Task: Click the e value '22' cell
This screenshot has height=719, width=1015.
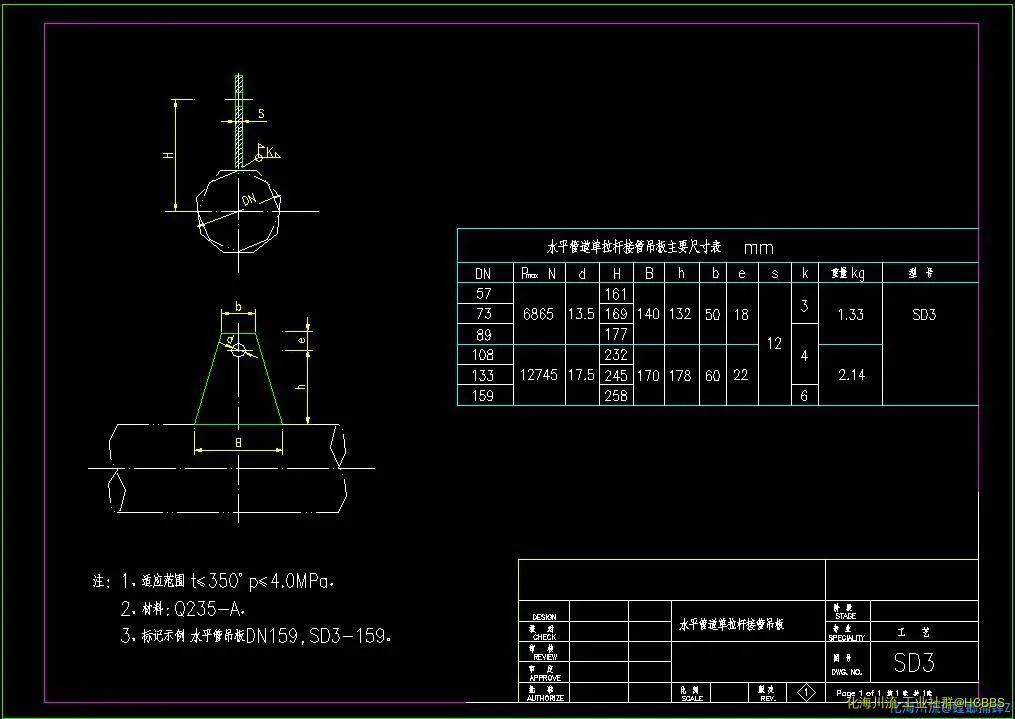Action: click(741, 375)
